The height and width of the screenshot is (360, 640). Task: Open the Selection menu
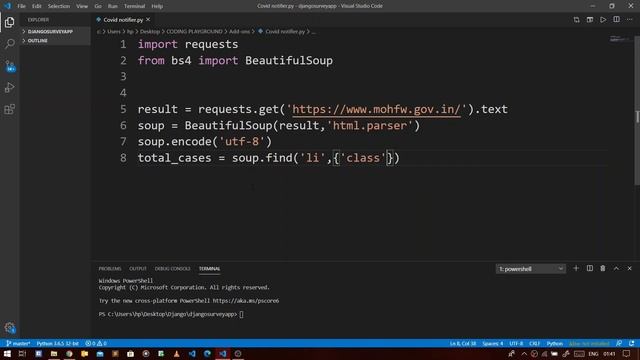tap(59, 6)
